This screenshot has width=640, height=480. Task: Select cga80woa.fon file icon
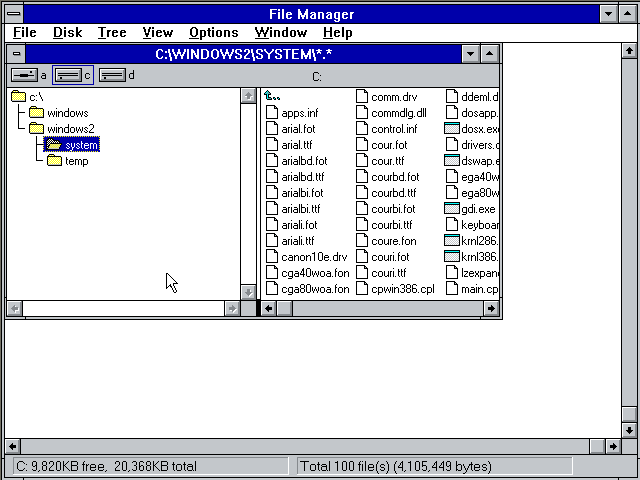(x=272, y=289)
